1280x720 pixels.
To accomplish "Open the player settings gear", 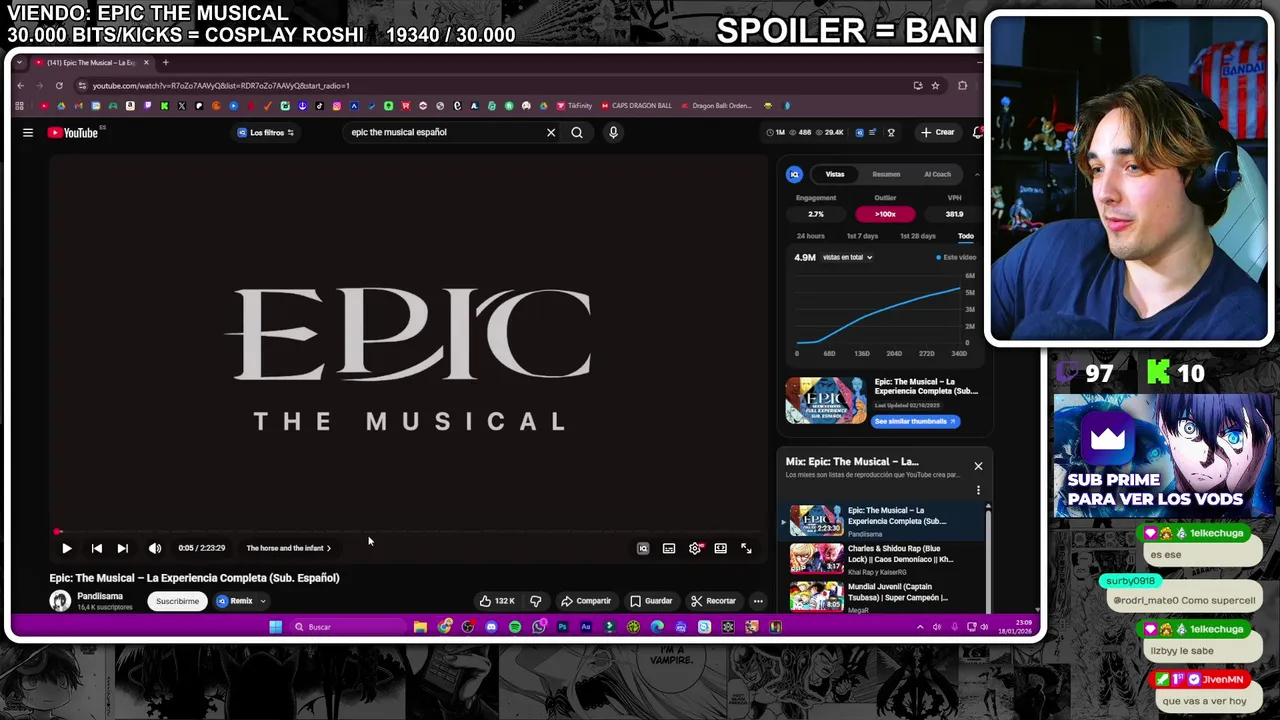I will tap(695, 548).
